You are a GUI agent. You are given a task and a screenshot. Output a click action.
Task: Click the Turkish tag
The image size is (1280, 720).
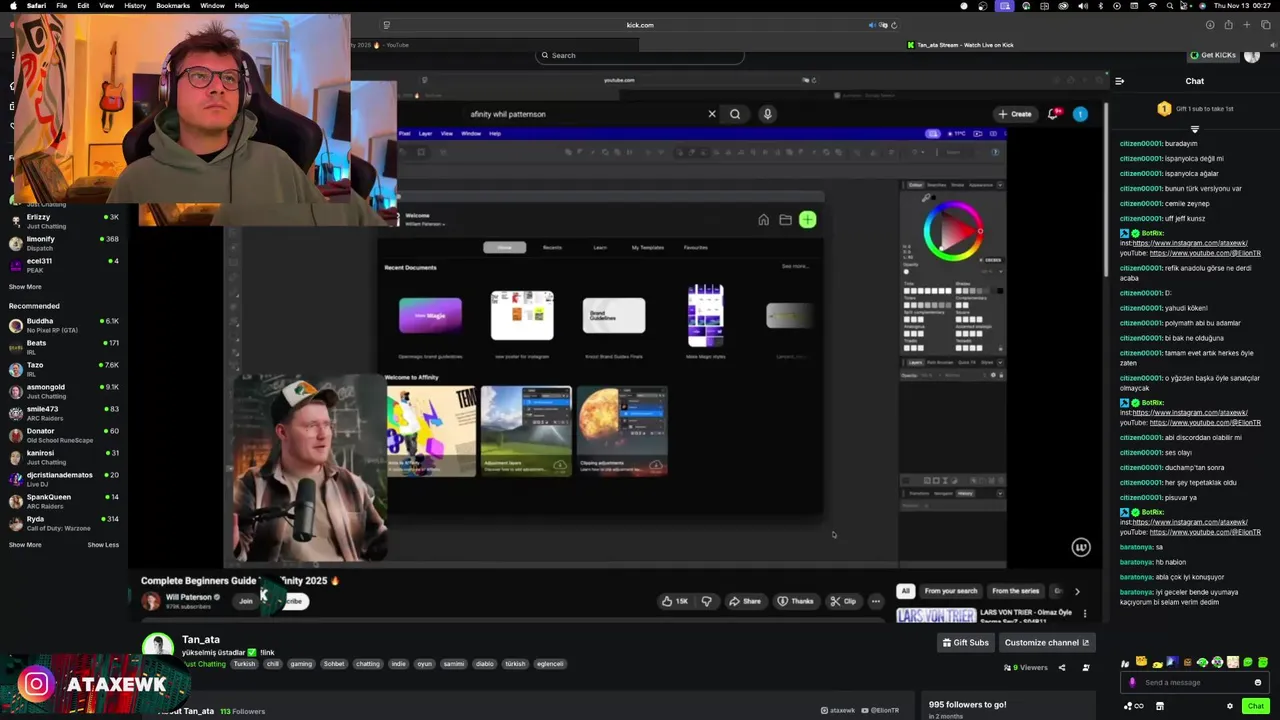(244, 664)
